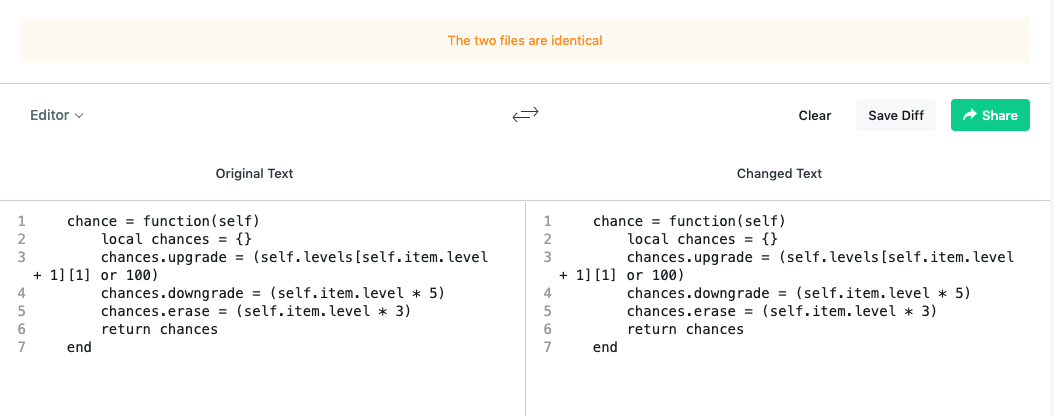Click the Original Text heading

point(254,173)
